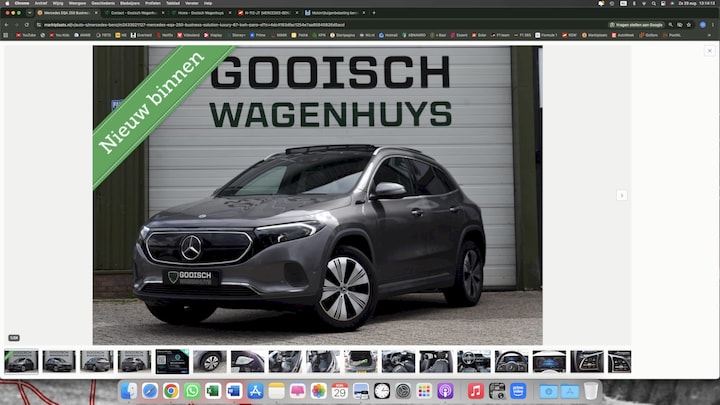720x405 pixels.
Task: Open the Netflix bookmark
Action: pyautogui.click(x=165, y=35)
